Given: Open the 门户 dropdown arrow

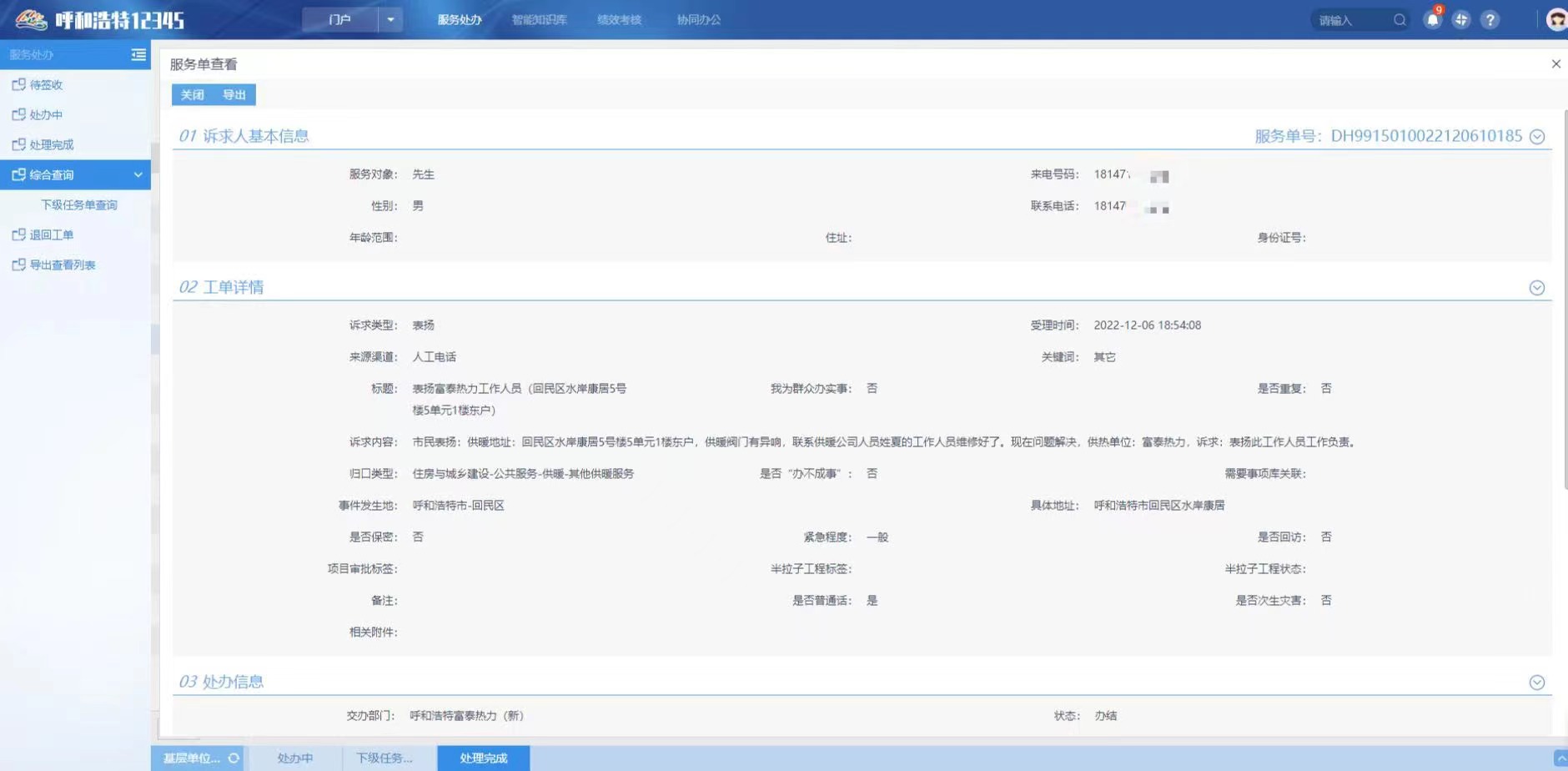Looking at the screenshot, I should click(390, 20).
